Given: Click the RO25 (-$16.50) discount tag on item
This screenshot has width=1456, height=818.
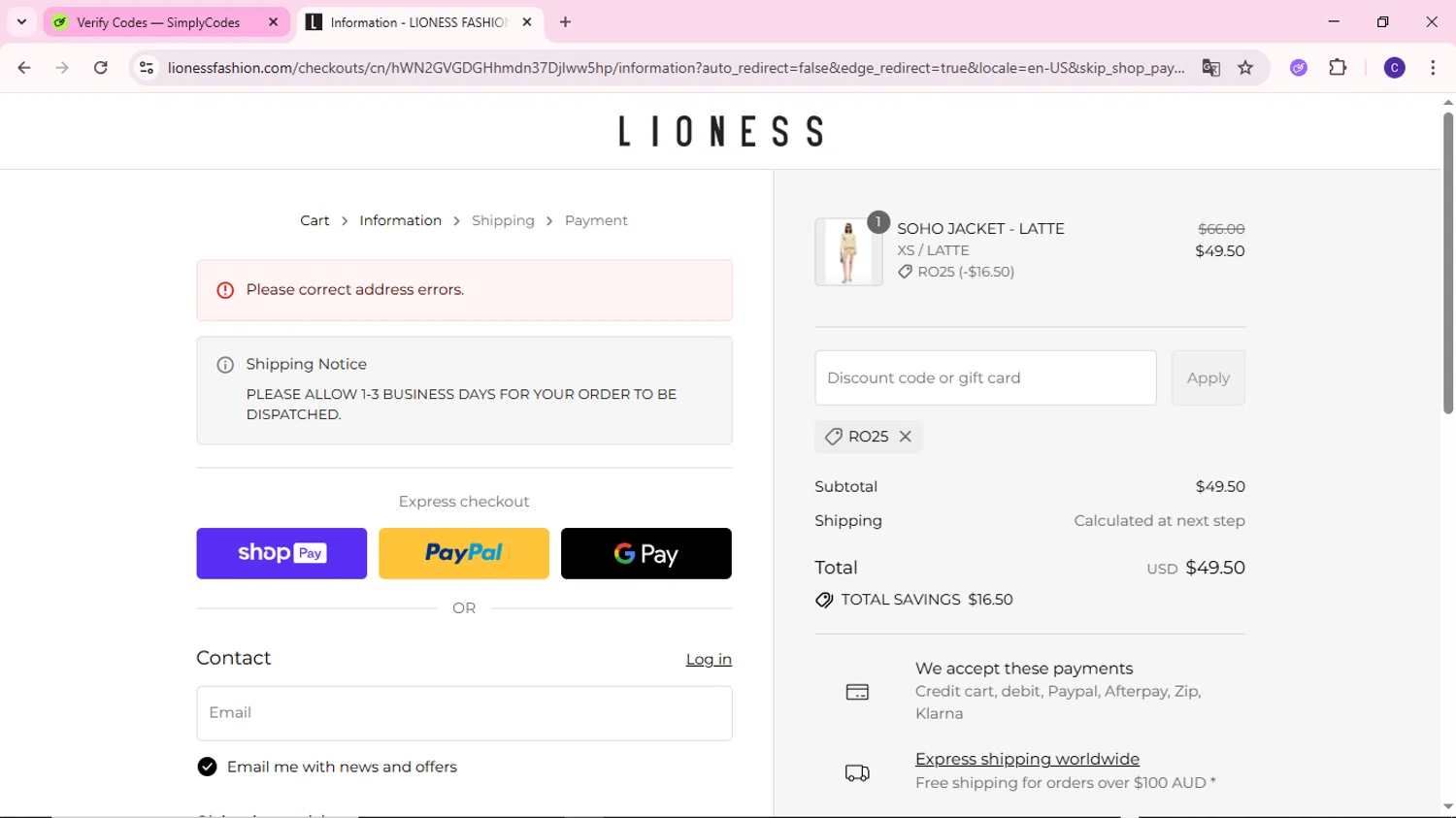Looking at the screenshot, I should (x=956, y=272).
